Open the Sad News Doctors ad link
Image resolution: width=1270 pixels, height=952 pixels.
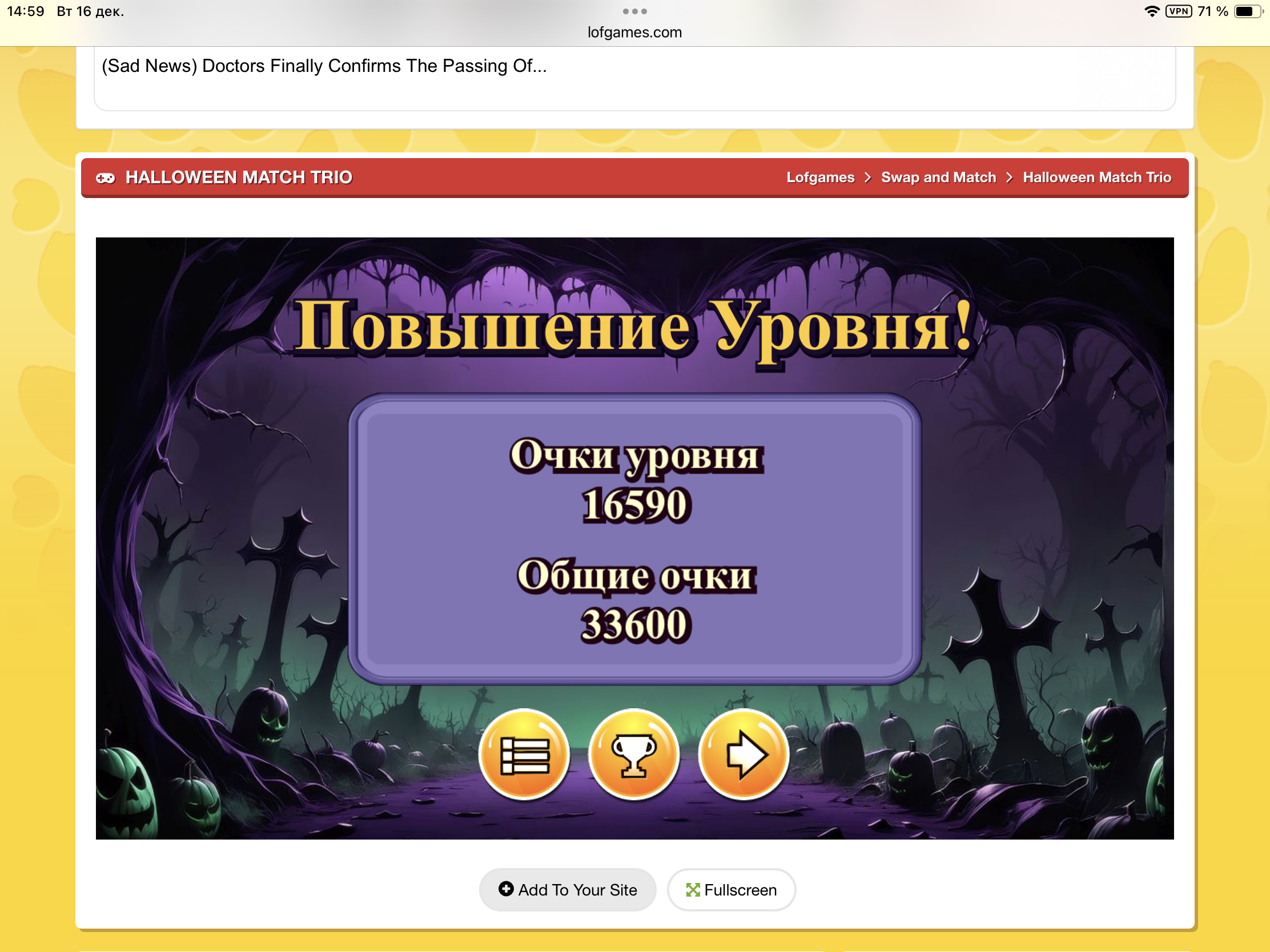click(x=324, y=66)
